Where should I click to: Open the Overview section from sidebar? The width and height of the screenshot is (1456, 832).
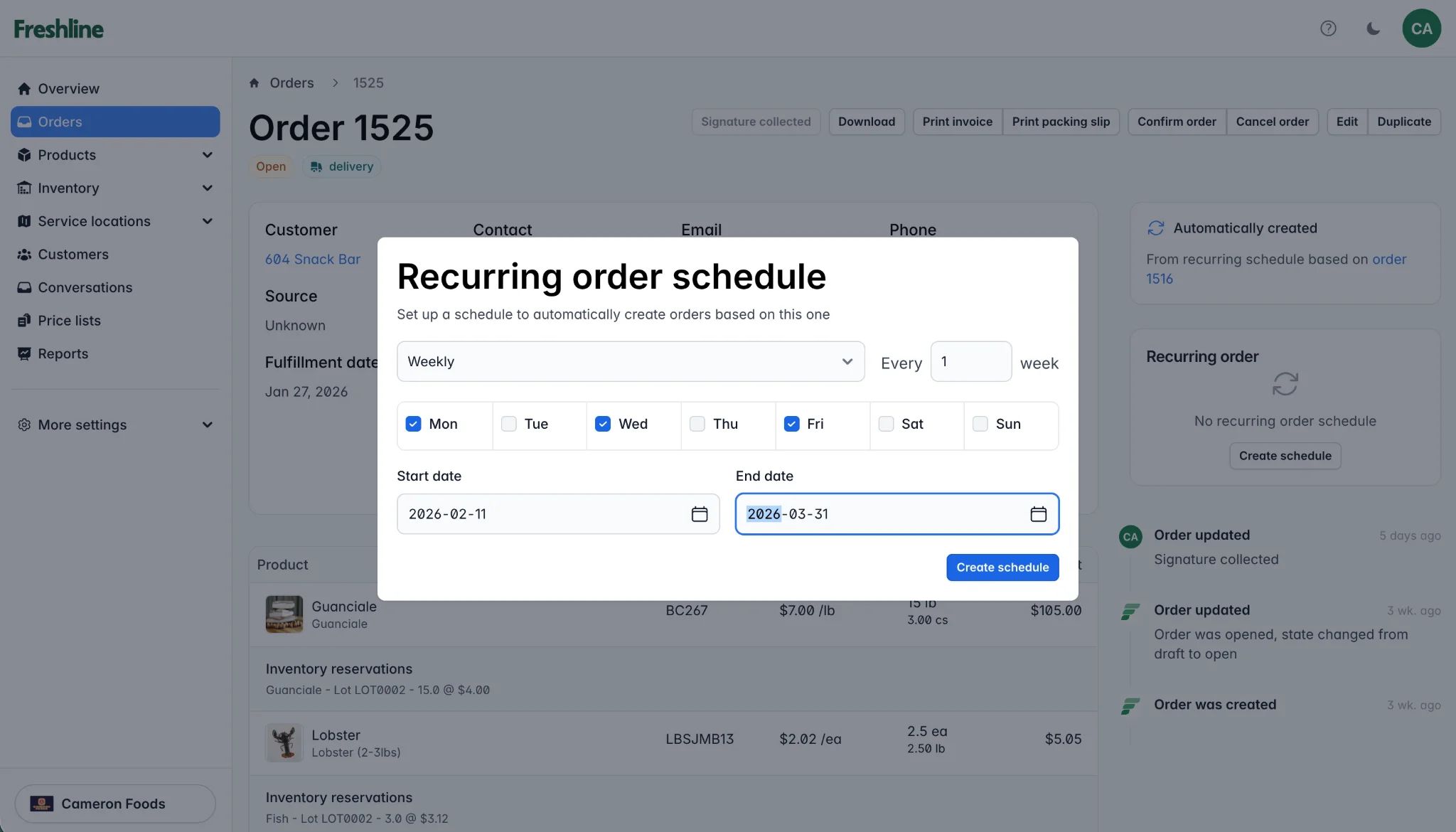pyautogui.click(x=68, y=88)
